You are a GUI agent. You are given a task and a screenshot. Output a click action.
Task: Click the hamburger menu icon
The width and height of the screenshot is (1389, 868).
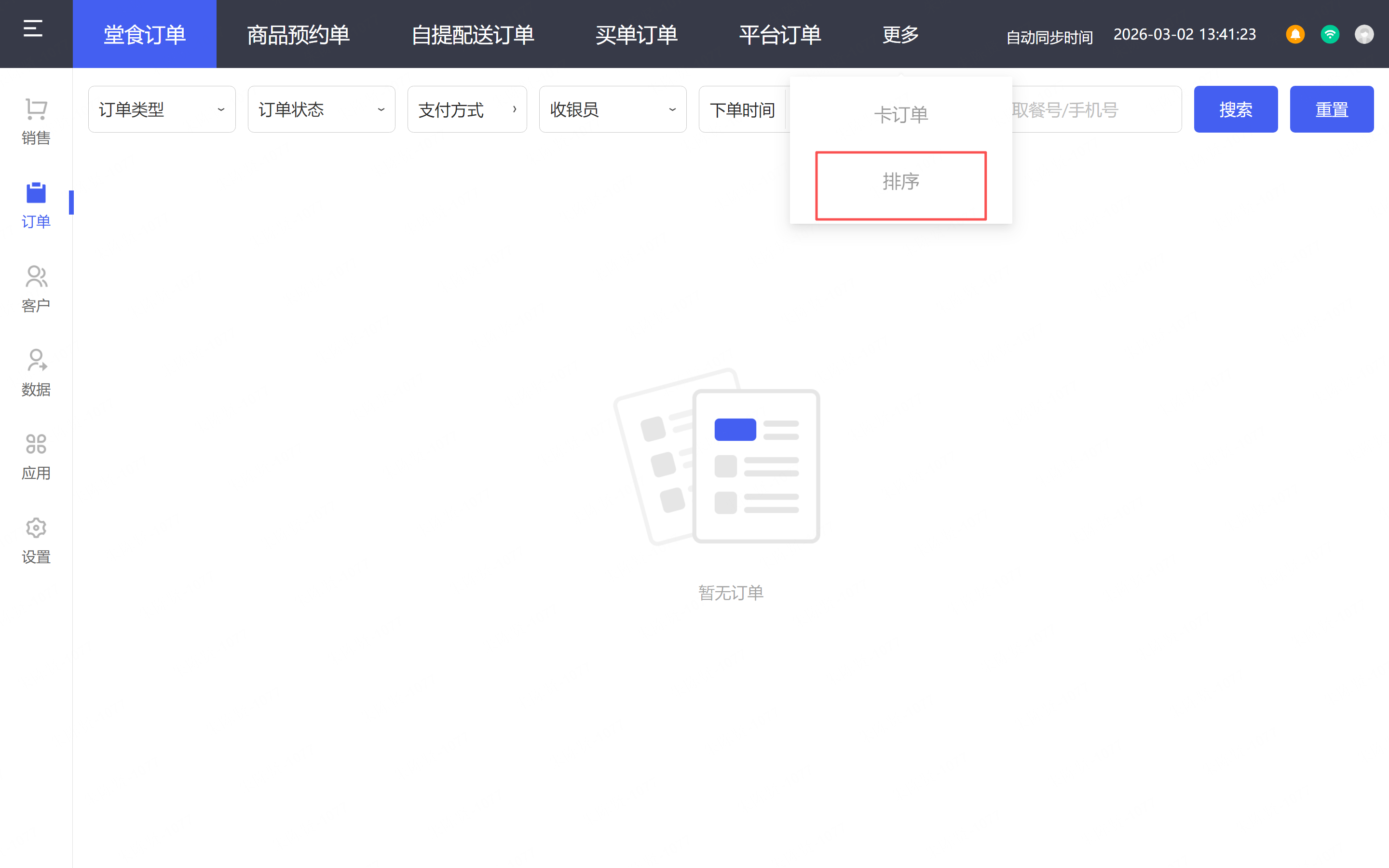[x=33, y=29]
